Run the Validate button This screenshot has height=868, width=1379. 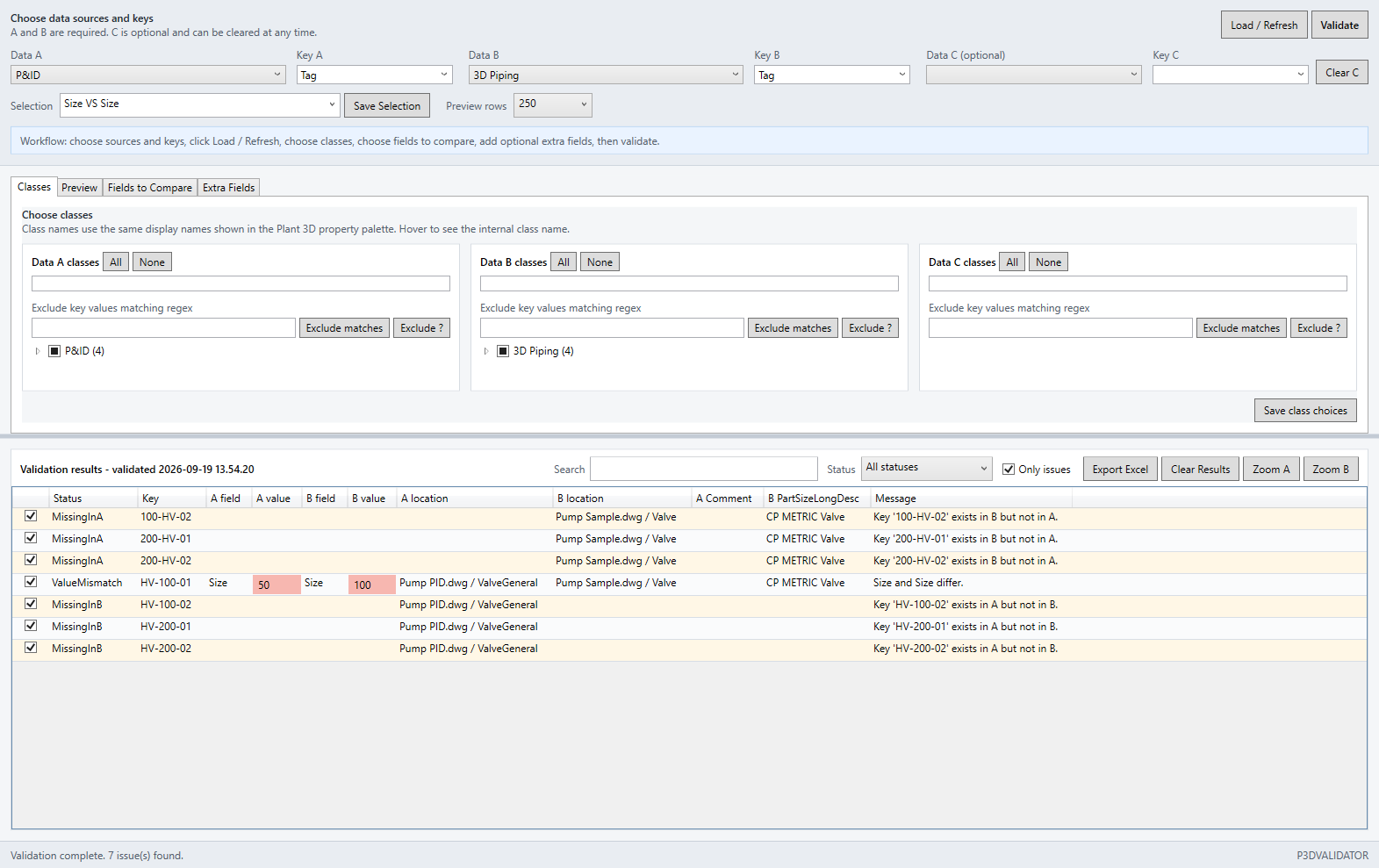pos(1339,25)
